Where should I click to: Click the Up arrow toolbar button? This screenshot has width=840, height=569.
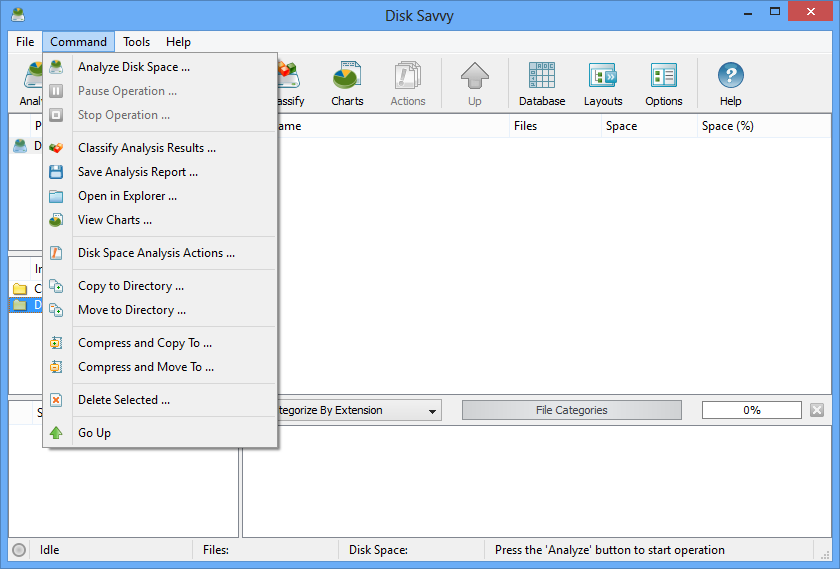point(475,84)
